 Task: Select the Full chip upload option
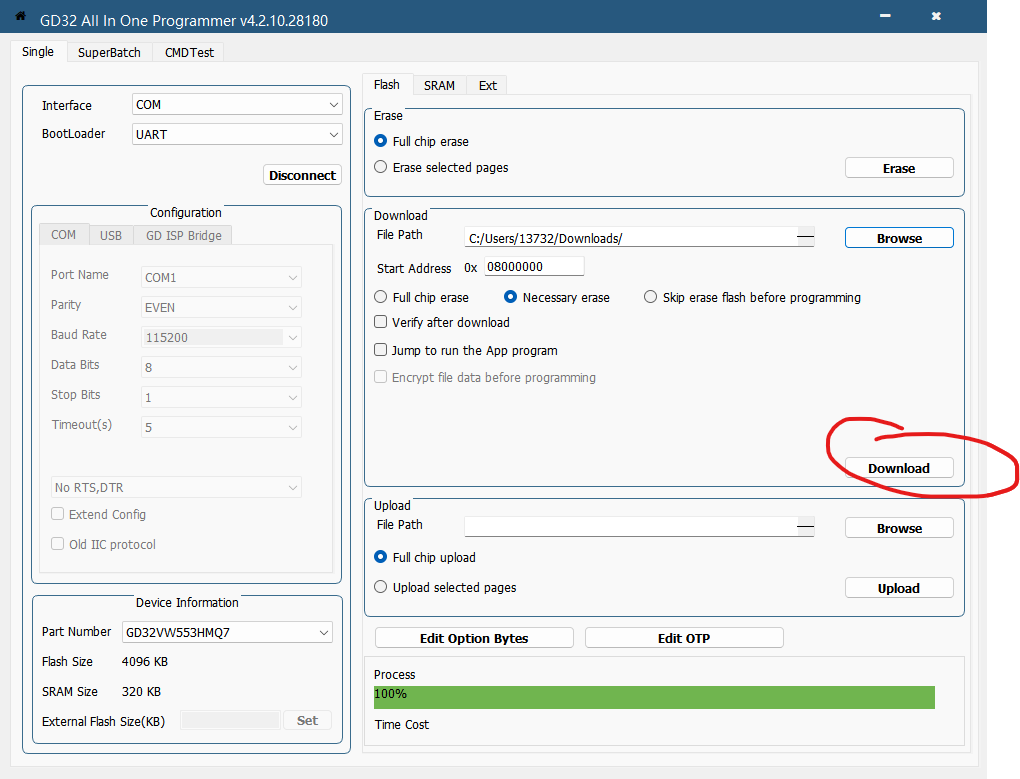tap(381, 557)
